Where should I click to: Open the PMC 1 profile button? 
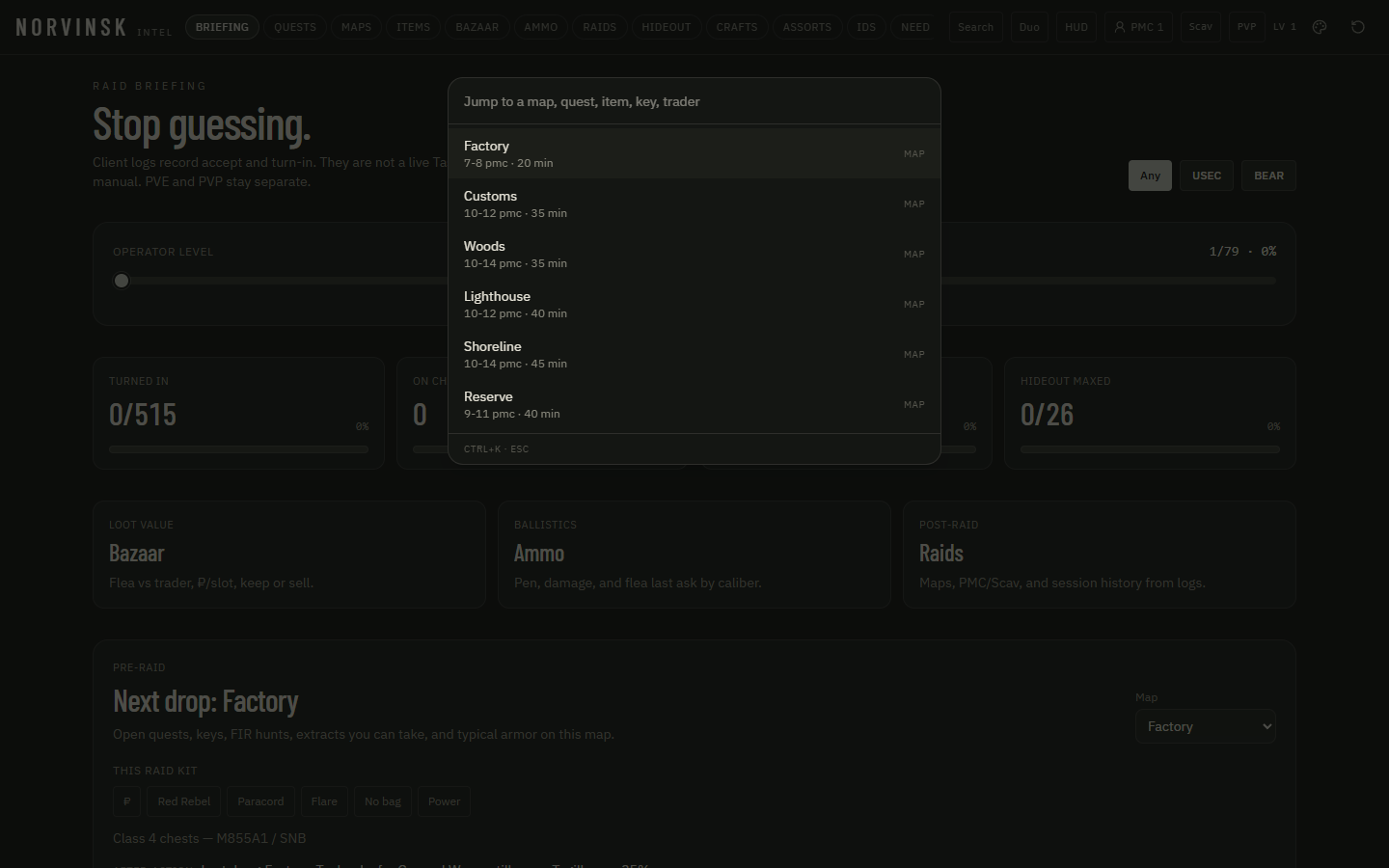coord(1138,27)
